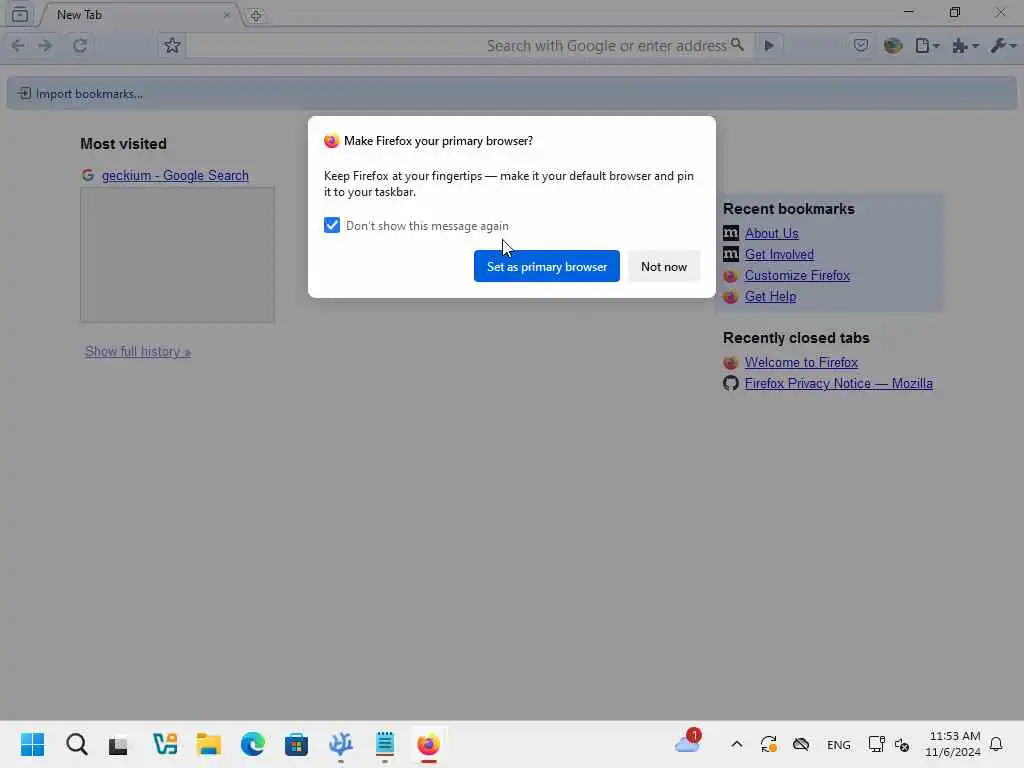Click the magnifier search icon in address bar
Viewport: 1024px width, 768px height.
click(737, 45)
